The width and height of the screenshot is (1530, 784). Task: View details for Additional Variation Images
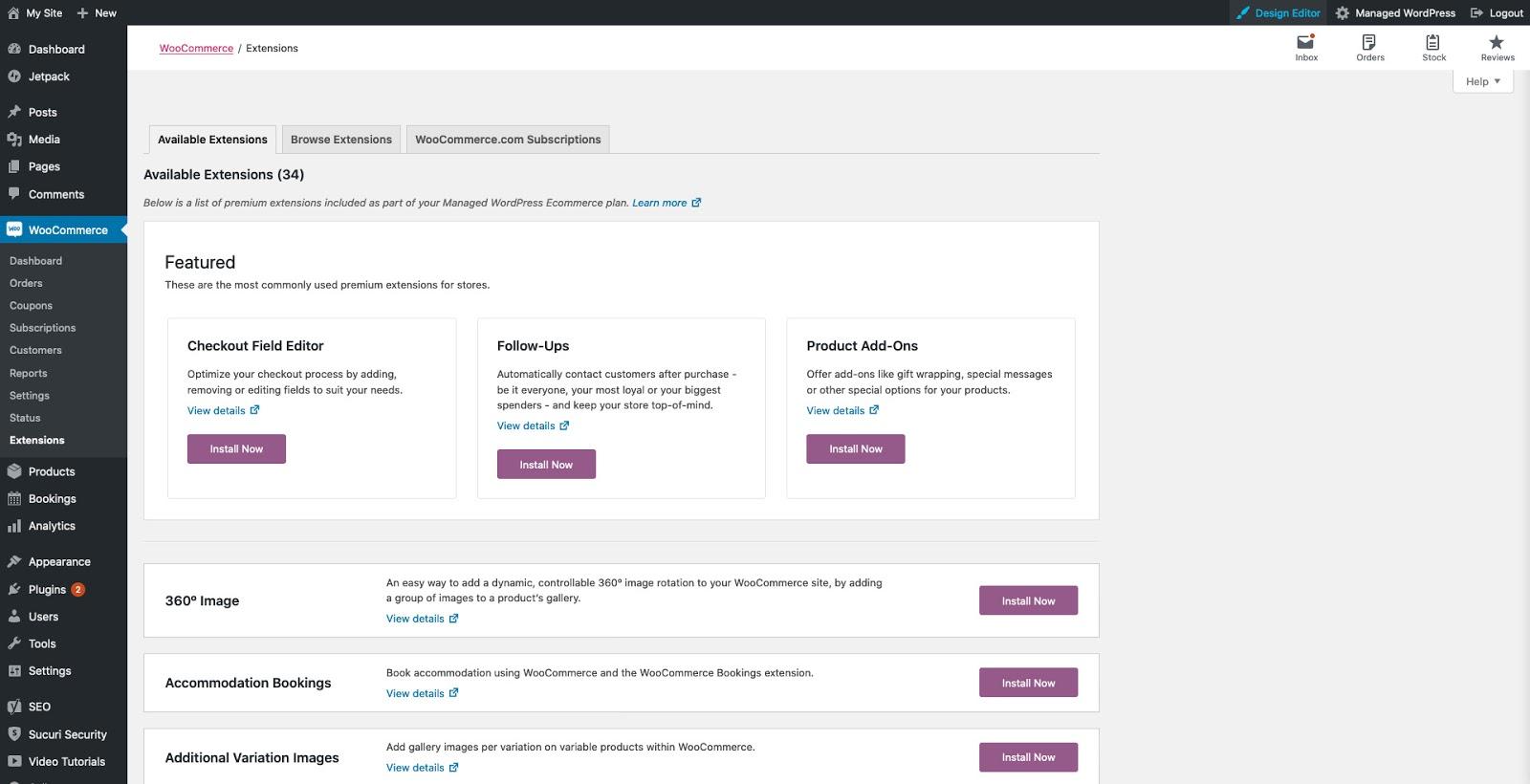(422, 768)
